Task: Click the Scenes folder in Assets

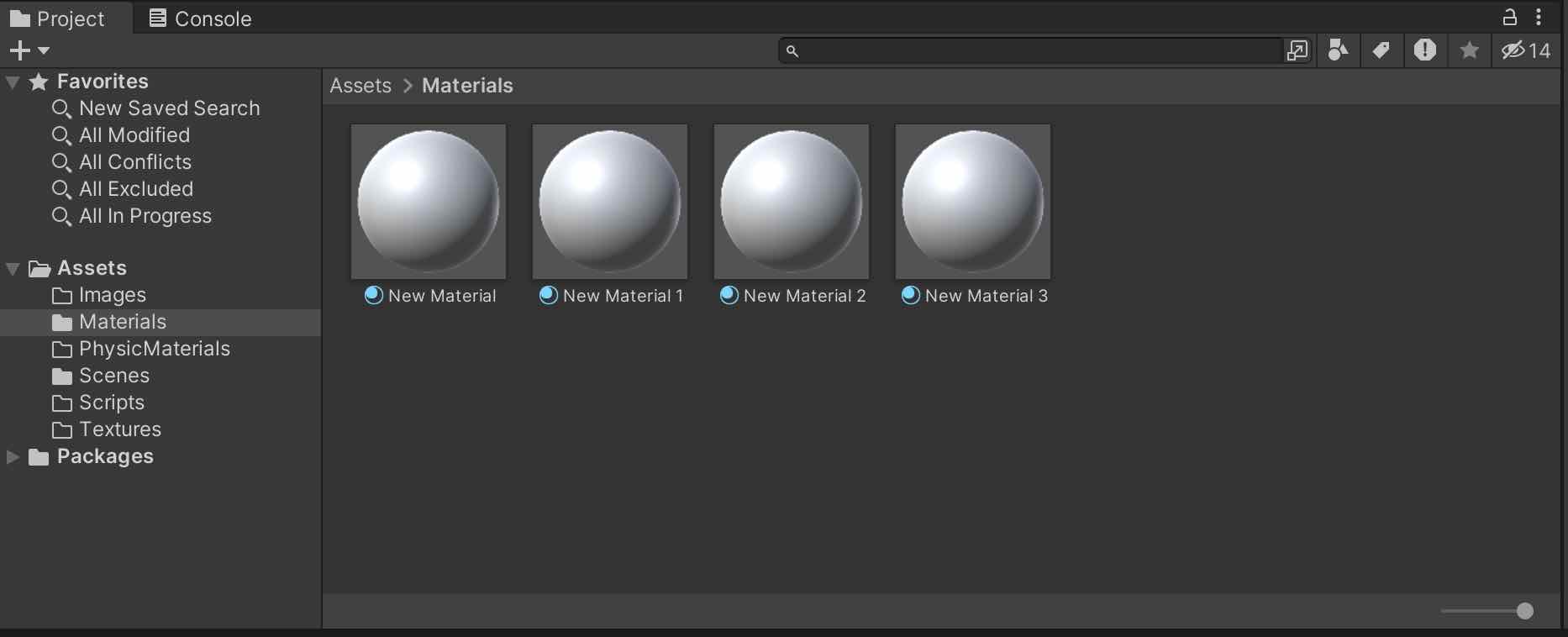Action: click(113, 376)
